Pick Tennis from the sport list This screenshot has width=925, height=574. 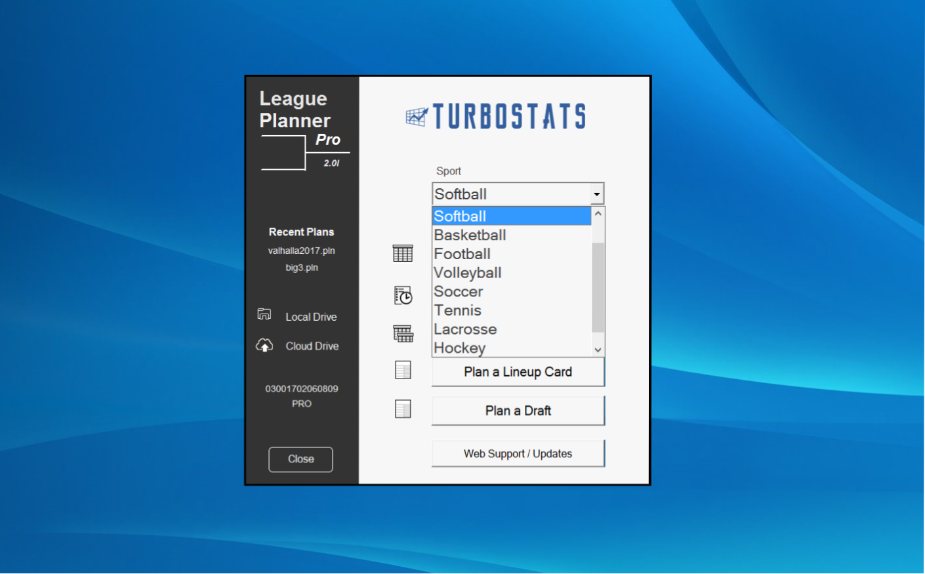tap(511, 310)
